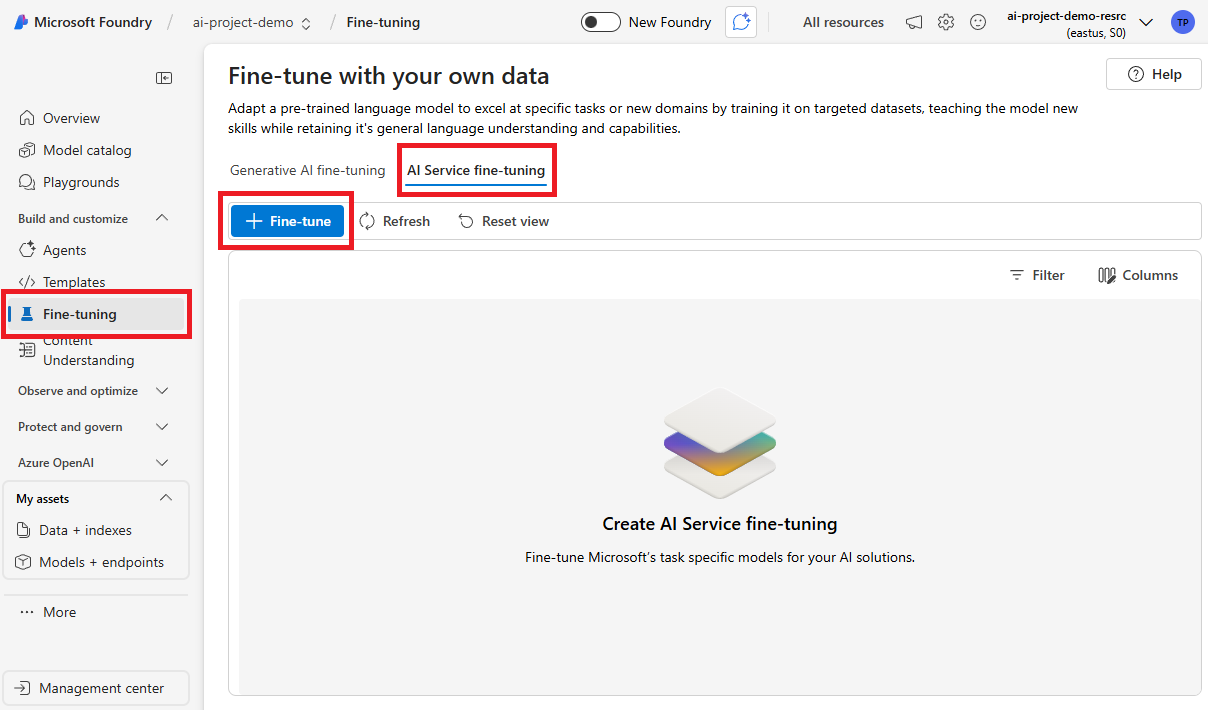Screen dimensions: 1208x710
Task: Toggle the New Foundry switch
Action: pos(601,22)
